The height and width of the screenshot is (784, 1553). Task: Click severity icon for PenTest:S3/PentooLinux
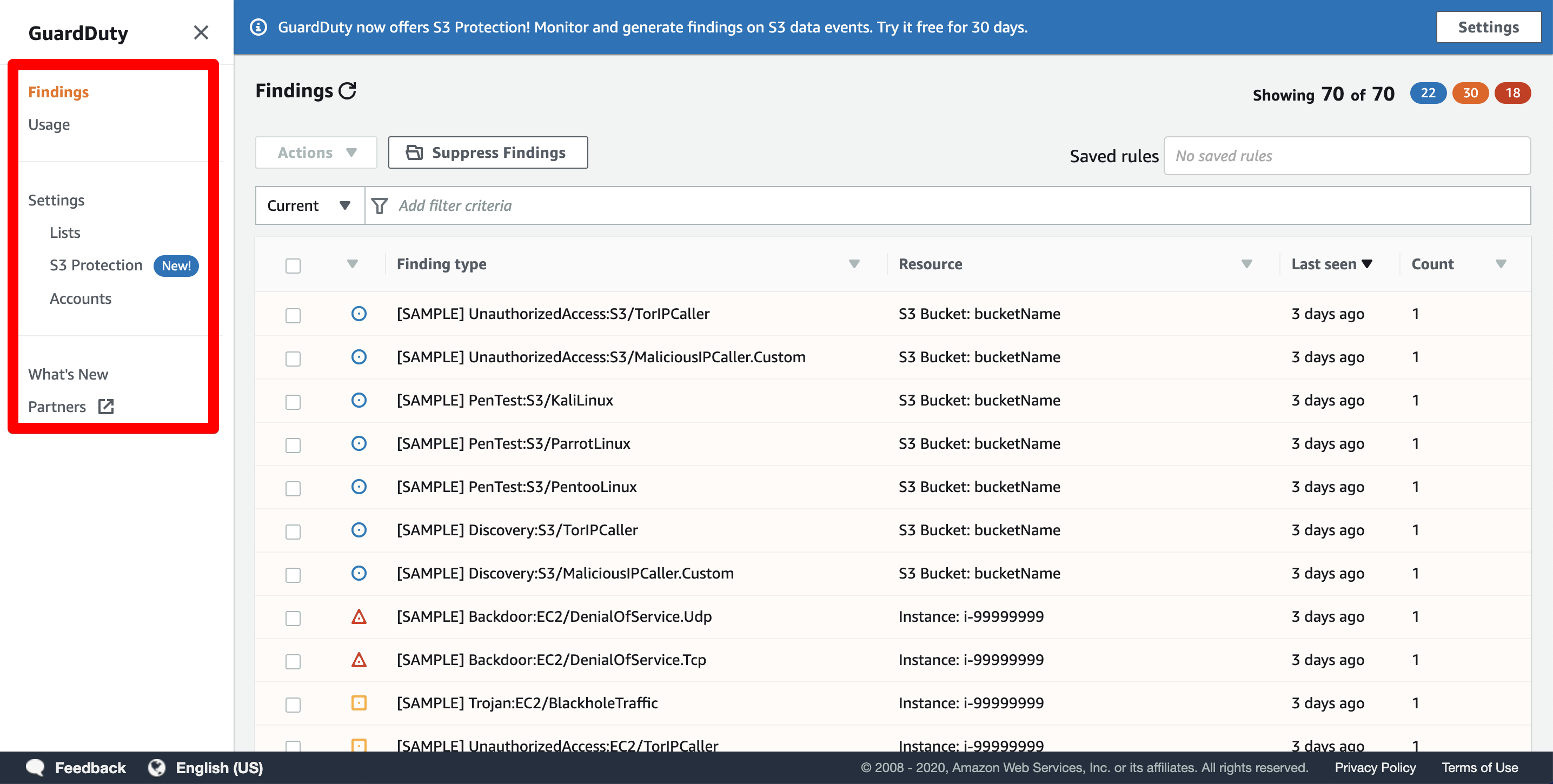tap(359, 486)
